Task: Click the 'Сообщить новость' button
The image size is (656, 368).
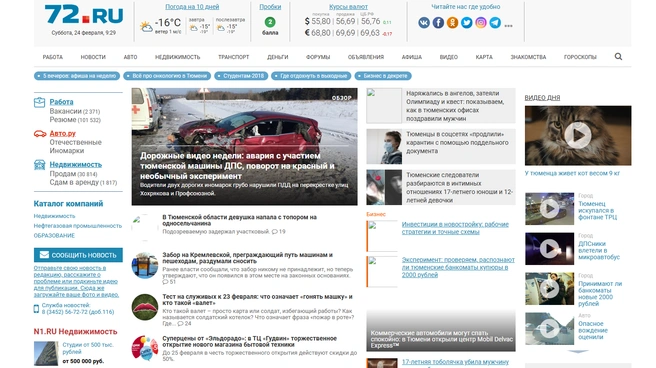Action: click(78, 255)
